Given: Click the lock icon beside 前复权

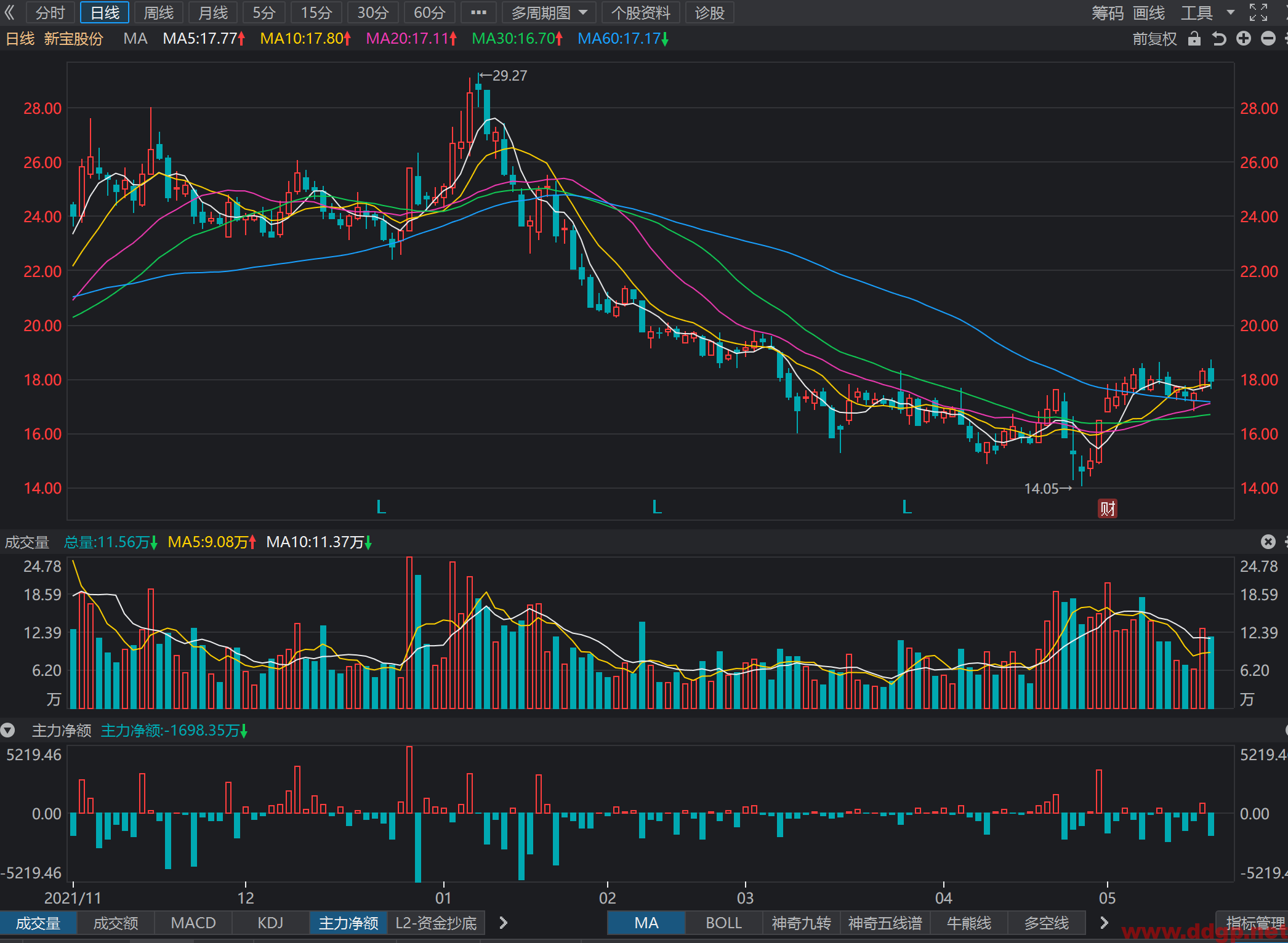Looking at the screenshot, I should tap(1194, 39).
